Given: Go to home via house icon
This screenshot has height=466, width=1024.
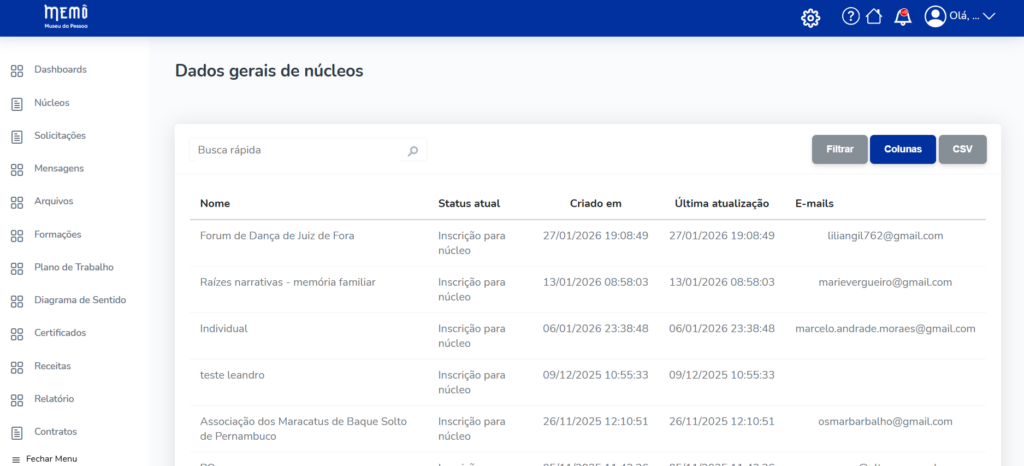Looking at the screenshot, I should (x=874, y=16).
